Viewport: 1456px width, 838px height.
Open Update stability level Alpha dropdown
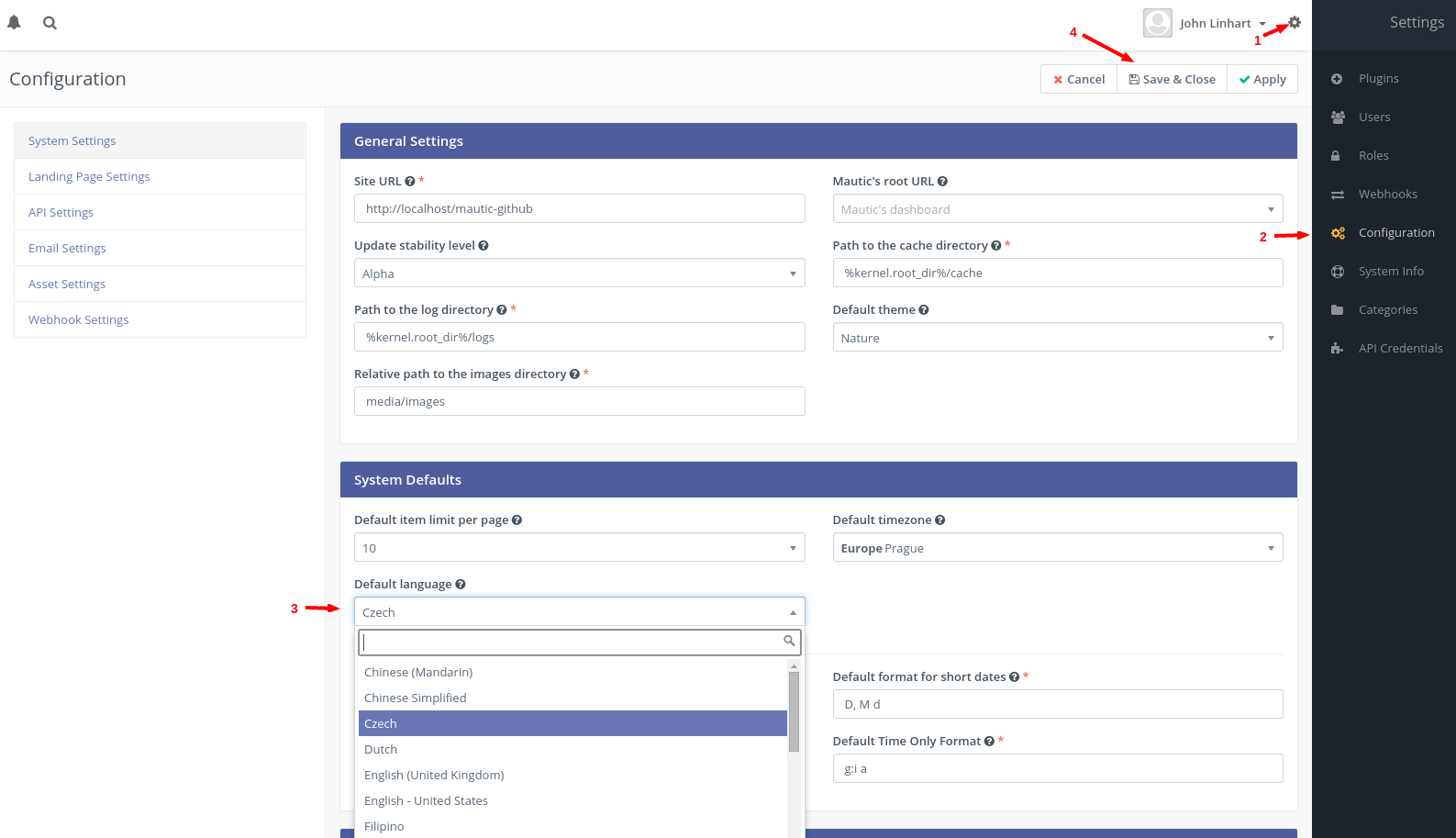coord(580,274)
